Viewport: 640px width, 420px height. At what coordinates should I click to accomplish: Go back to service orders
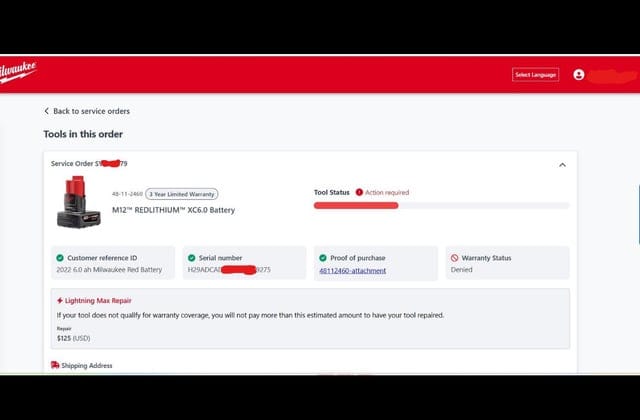point(91,111)
